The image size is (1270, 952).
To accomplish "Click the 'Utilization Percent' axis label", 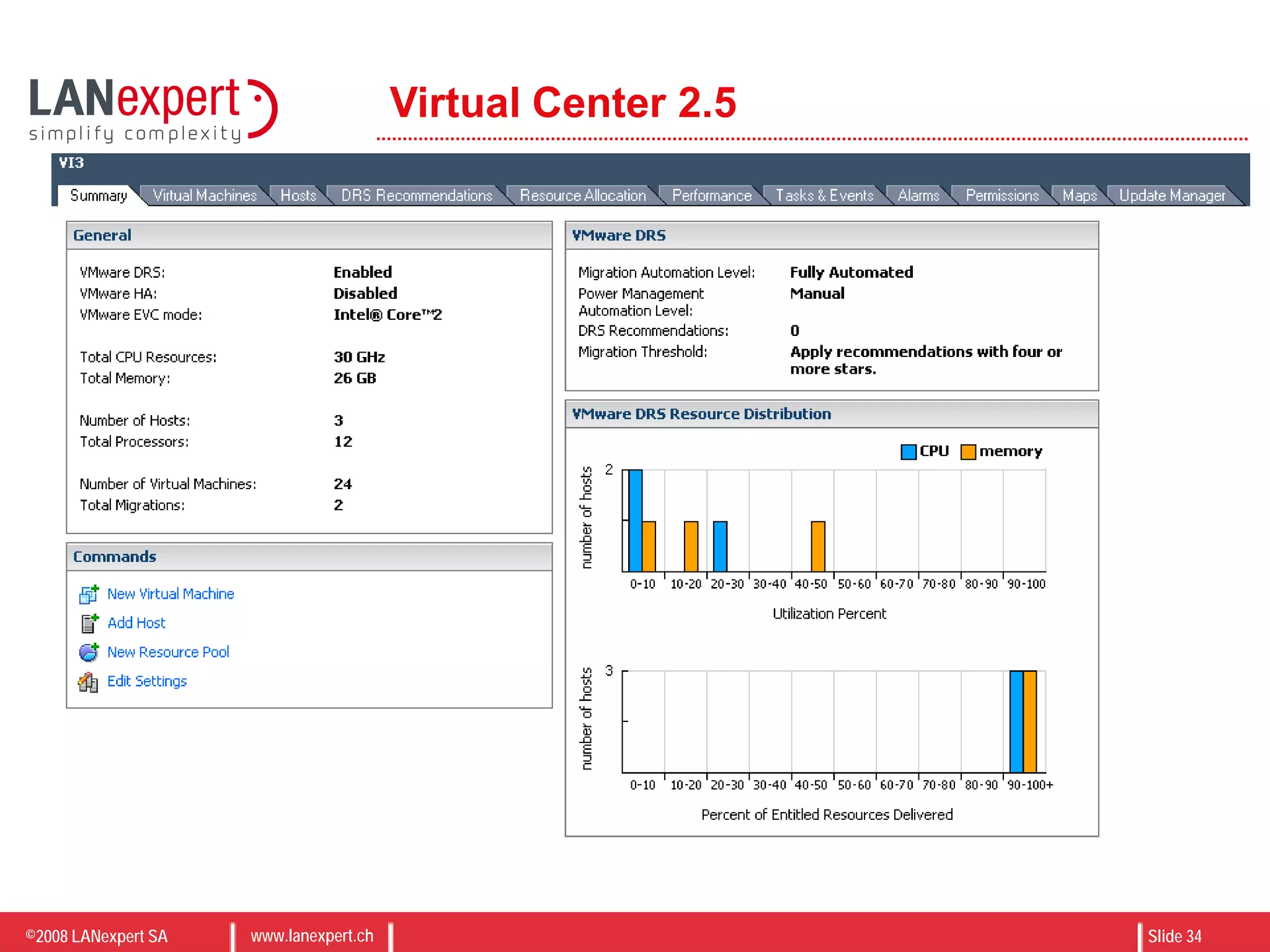I will click(829, 614).
